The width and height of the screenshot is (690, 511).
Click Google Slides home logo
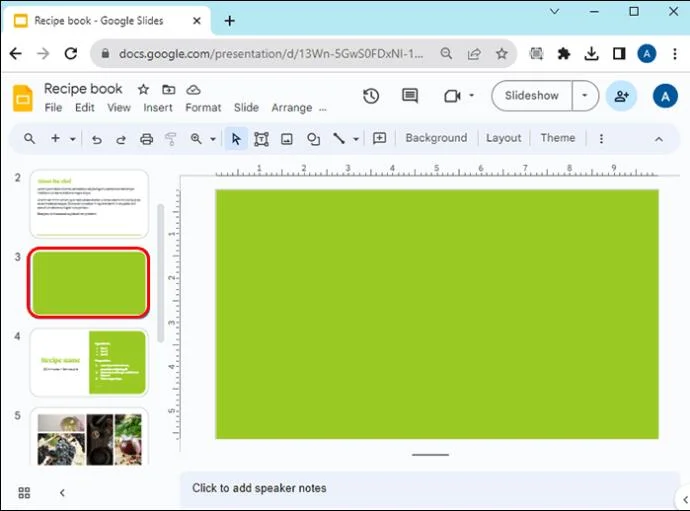(x=22, y=98)
